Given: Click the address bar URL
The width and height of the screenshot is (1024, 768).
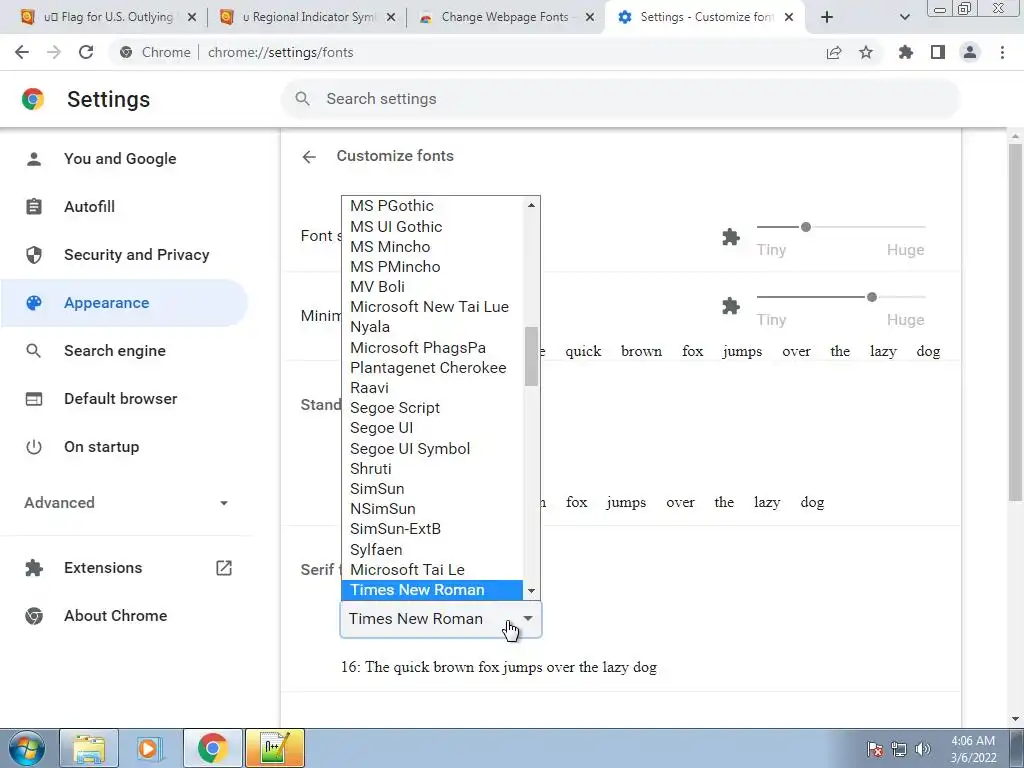Looking at the screenshot, I should pyautogui.click(x=281, y=52).
